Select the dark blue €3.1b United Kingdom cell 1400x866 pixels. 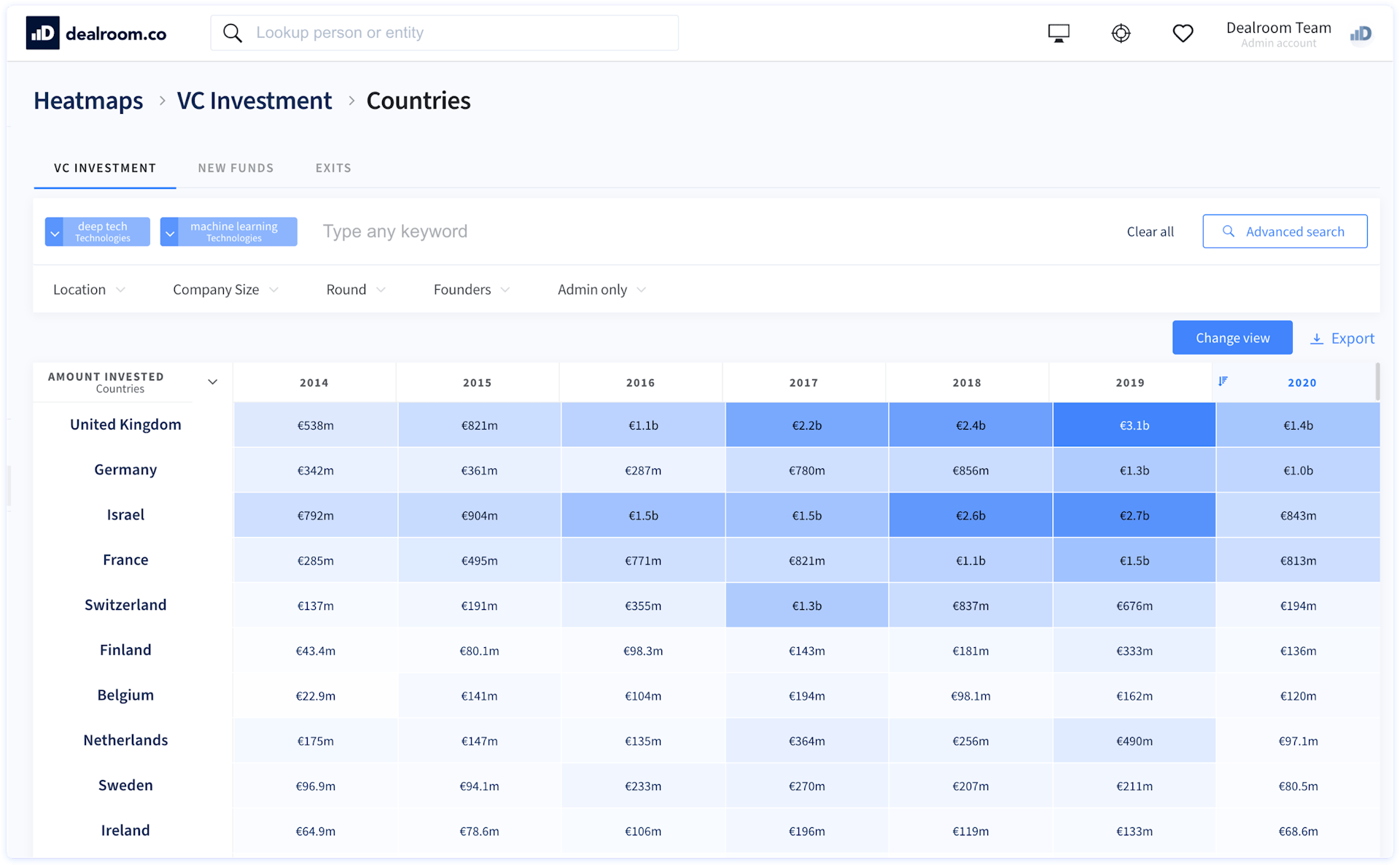coord(1134,424)
